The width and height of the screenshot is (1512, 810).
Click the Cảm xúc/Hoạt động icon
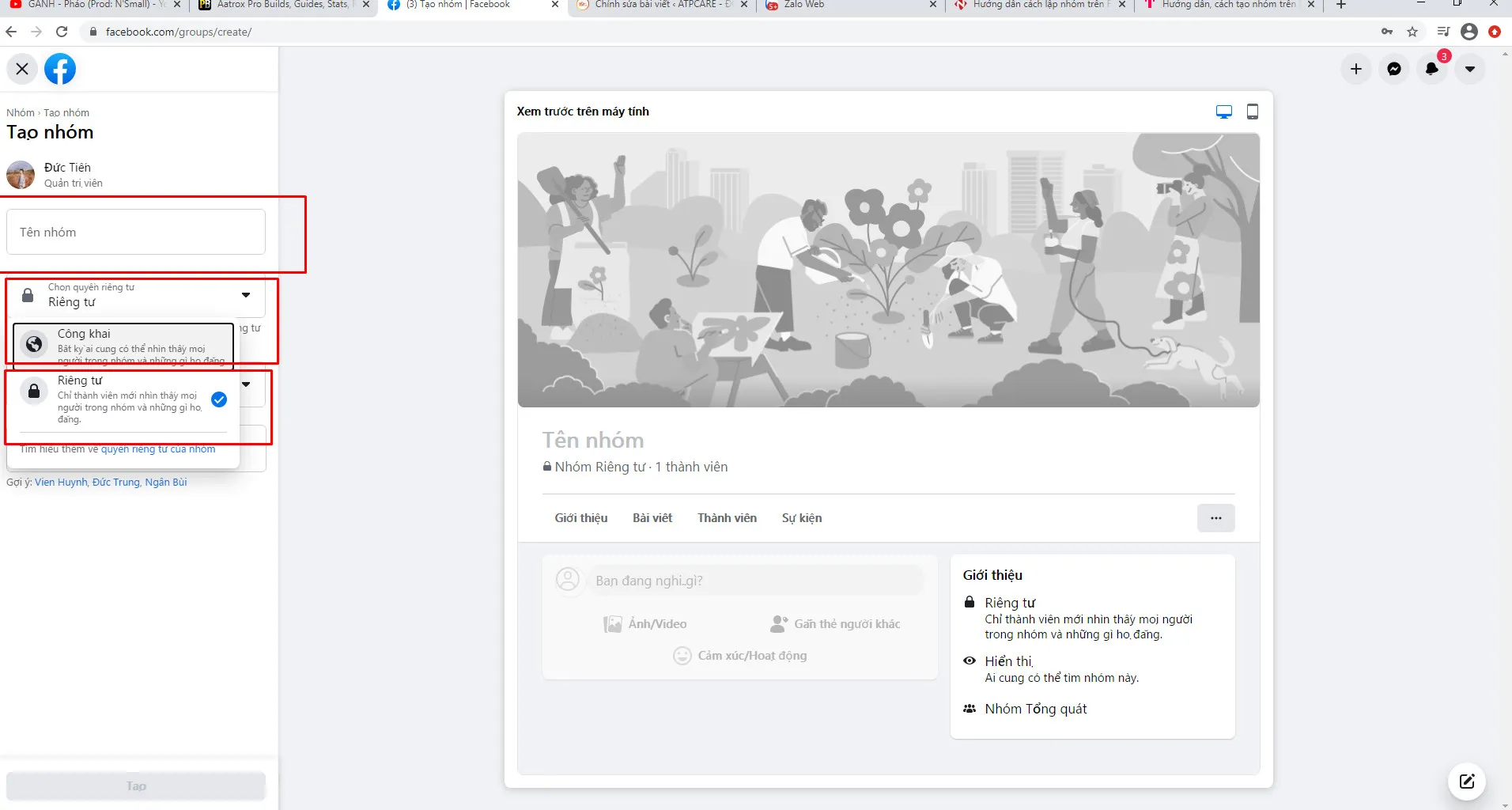coord(682,655)
